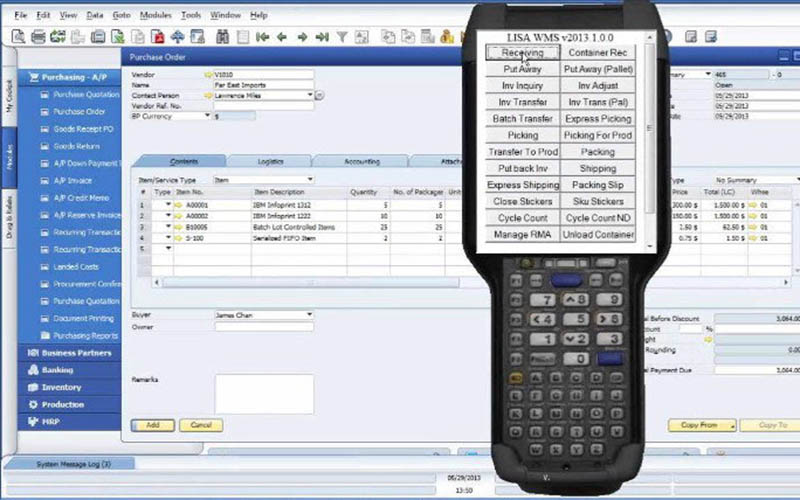
Task: Open A/P Credit Memo in sidebar
Action: pyautogui.click(x=82, y=198)
